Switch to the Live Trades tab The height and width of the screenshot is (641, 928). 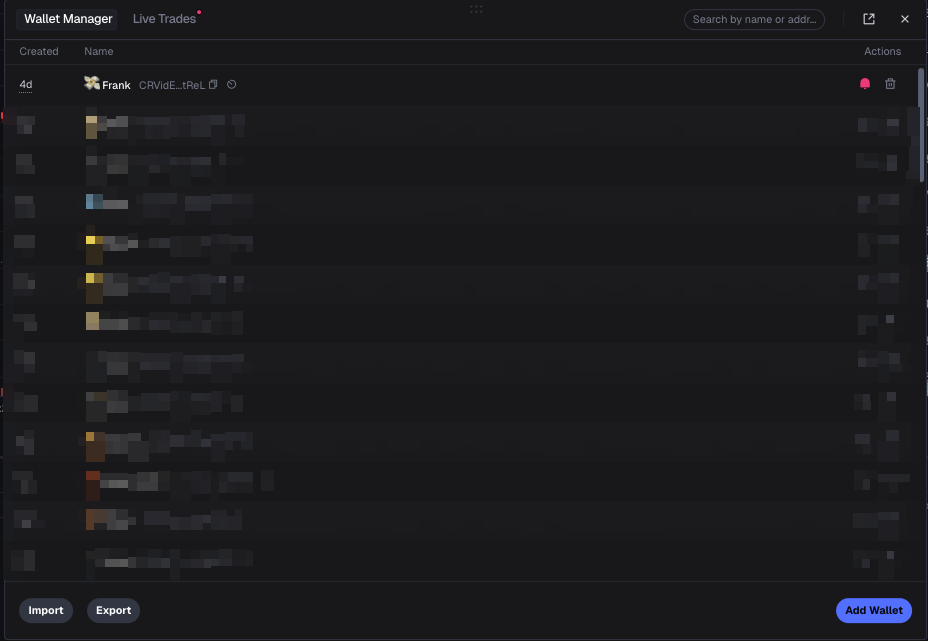tap(164, 19)
